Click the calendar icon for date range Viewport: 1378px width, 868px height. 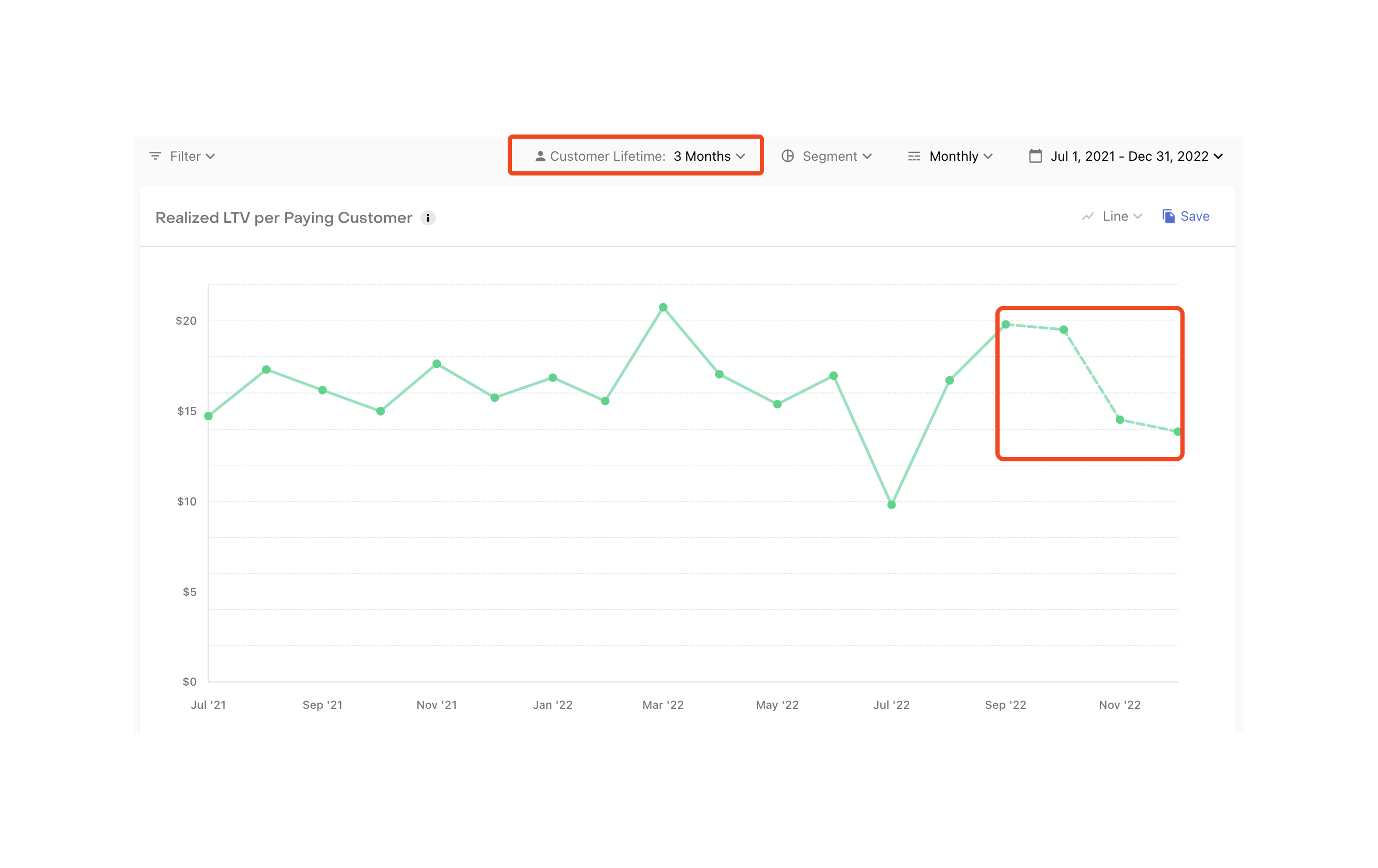(1035, 156)
